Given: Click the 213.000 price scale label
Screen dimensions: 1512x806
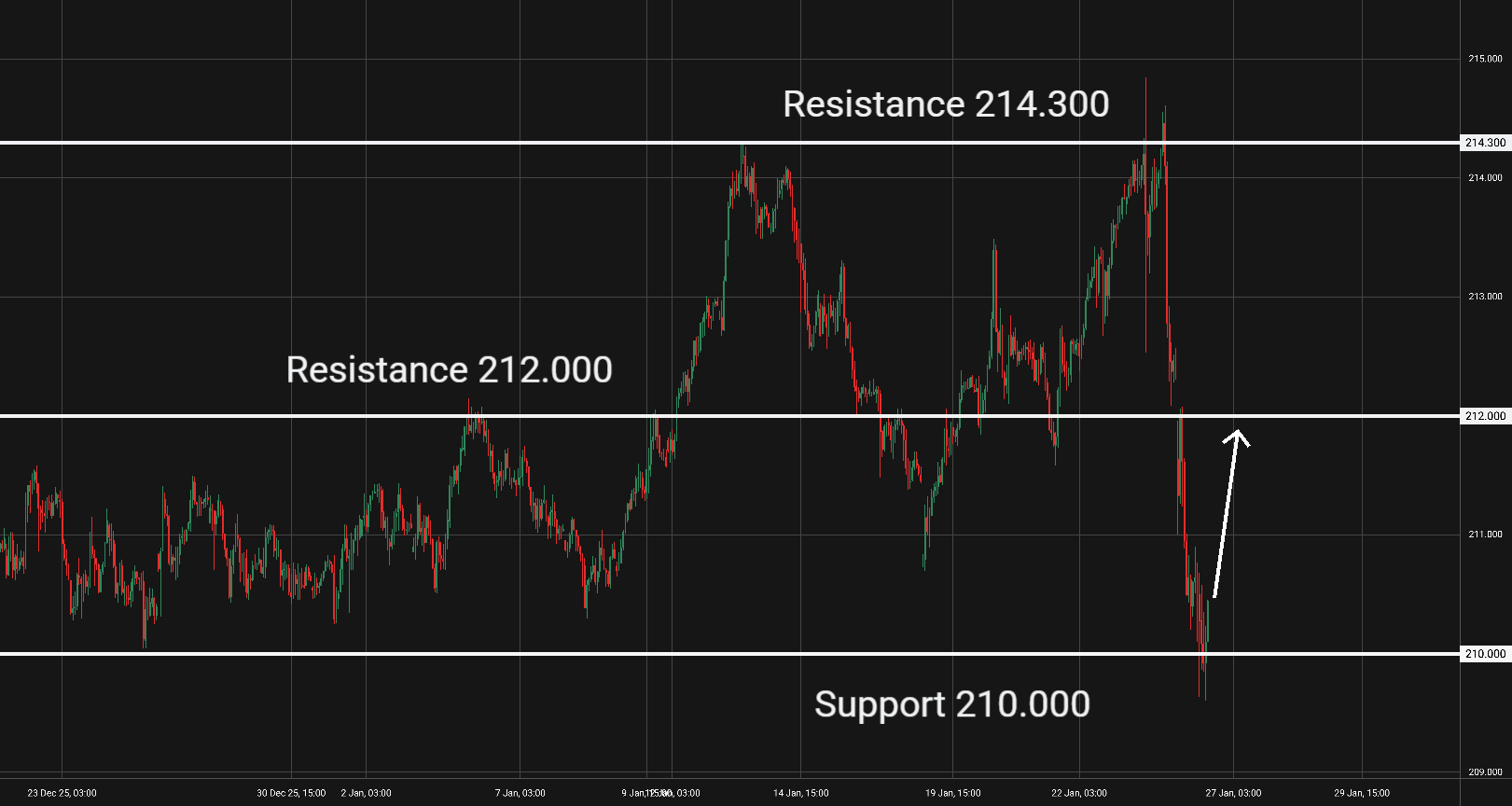Looking at the screenshot, I should (1485, 297).
